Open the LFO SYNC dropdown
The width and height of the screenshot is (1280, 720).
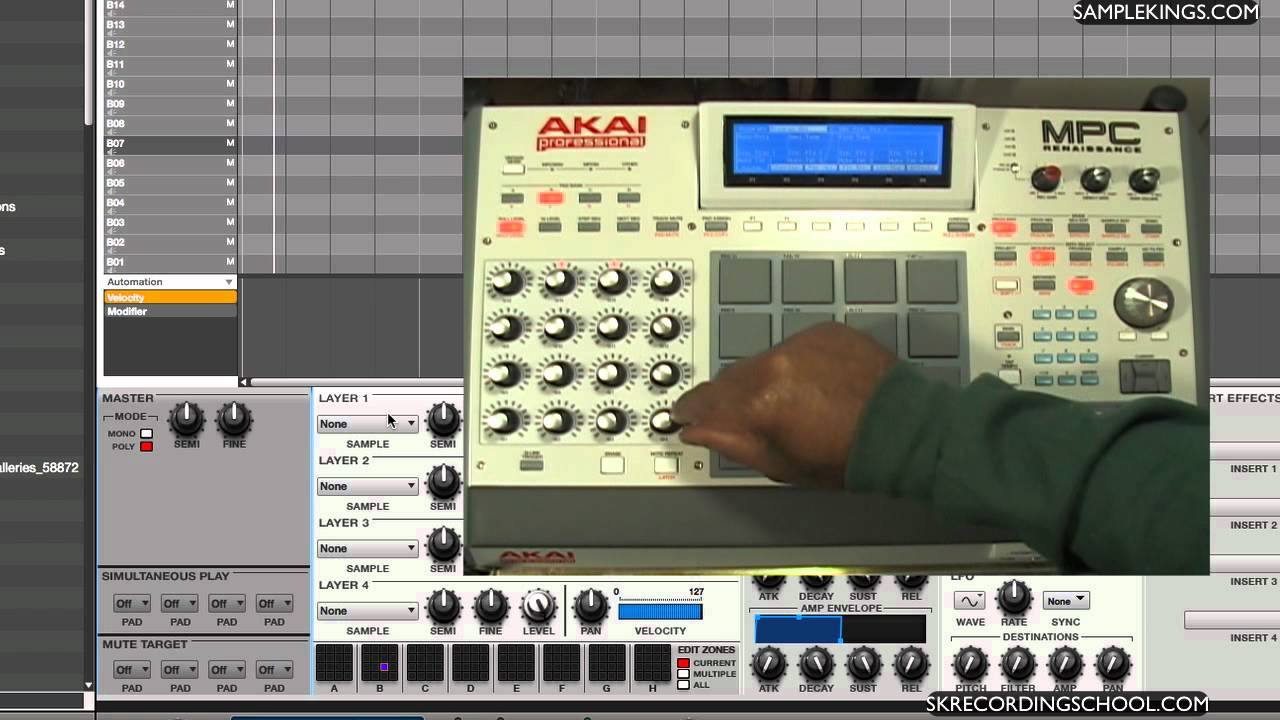pyautogui.click(x=1066, y=601)
